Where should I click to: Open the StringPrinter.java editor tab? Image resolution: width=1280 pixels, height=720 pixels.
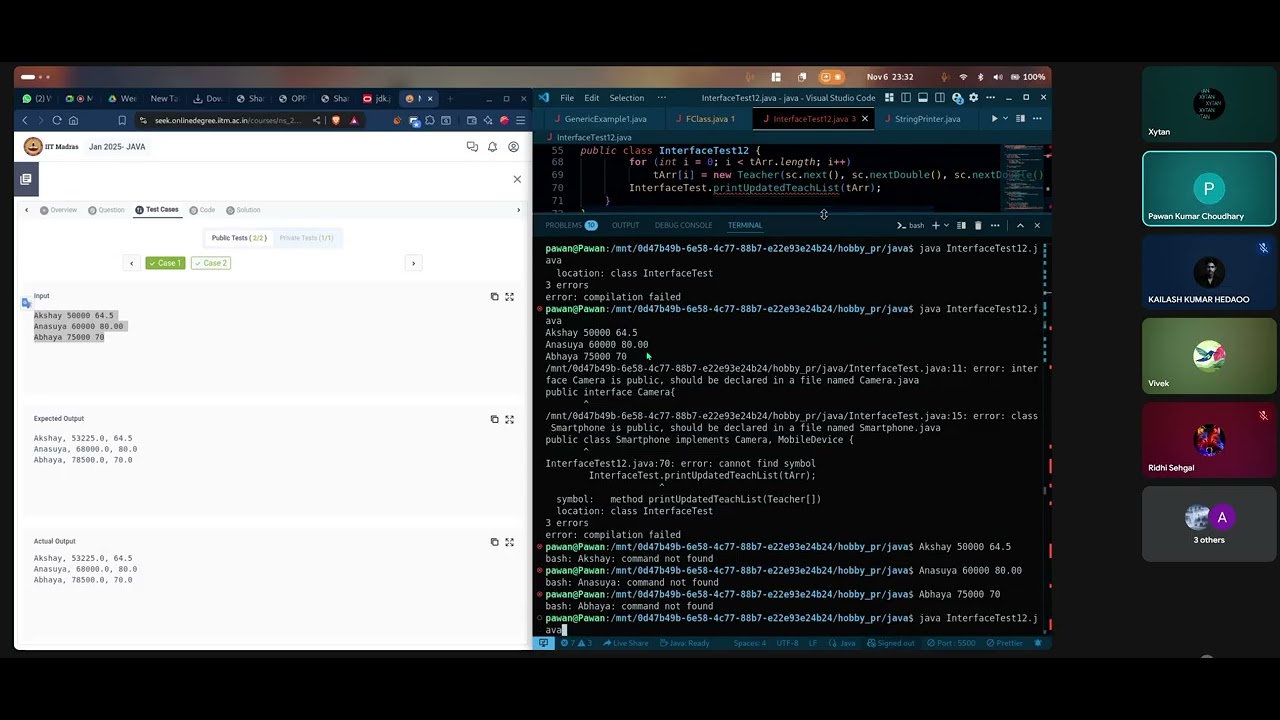(927, 119)
